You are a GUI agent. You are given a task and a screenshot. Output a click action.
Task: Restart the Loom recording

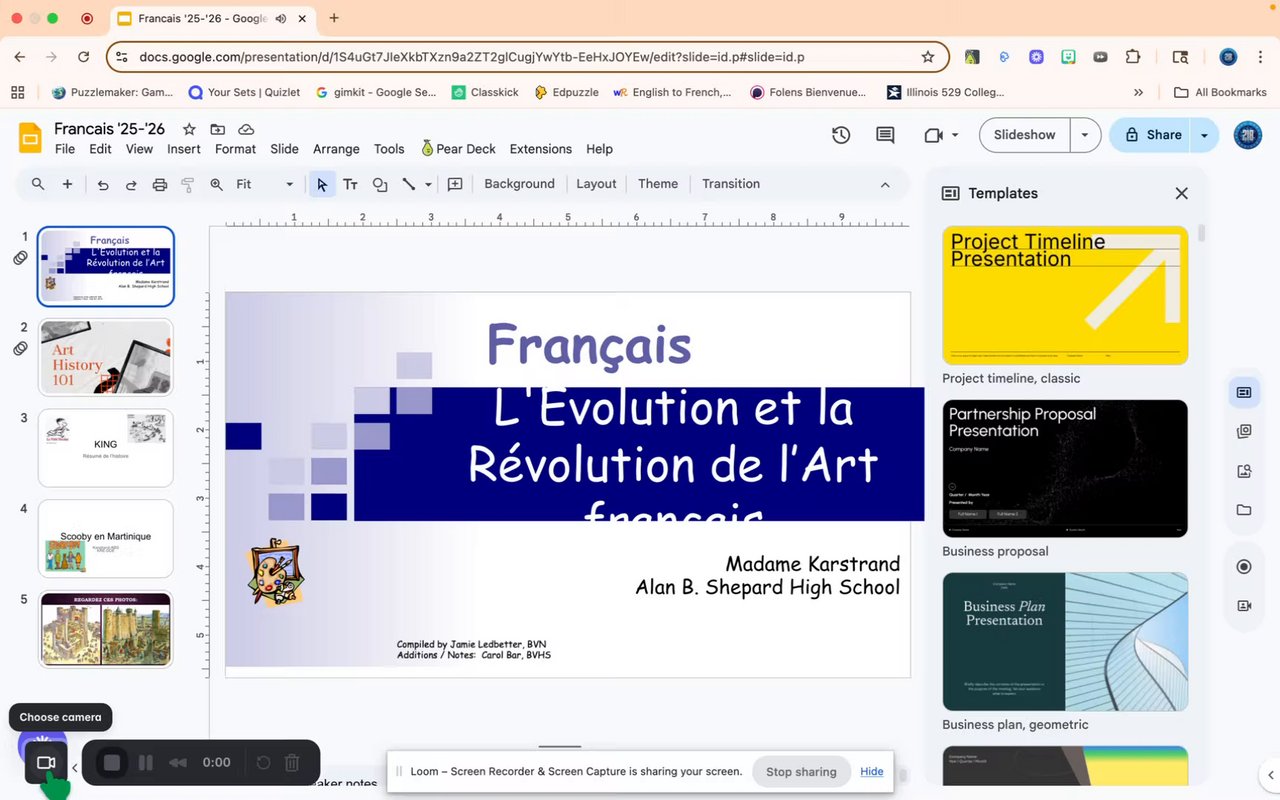[x=263, y=763]
